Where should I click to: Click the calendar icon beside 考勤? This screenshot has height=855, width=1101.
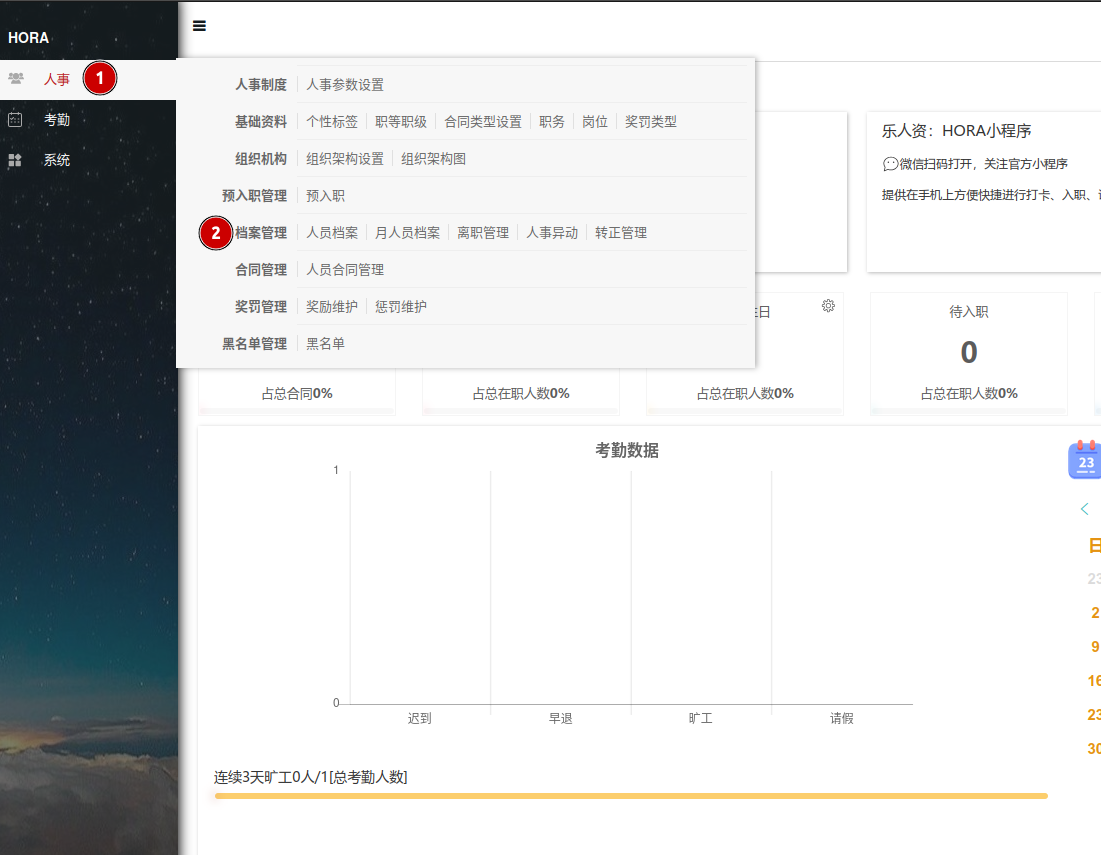(15, 120)
